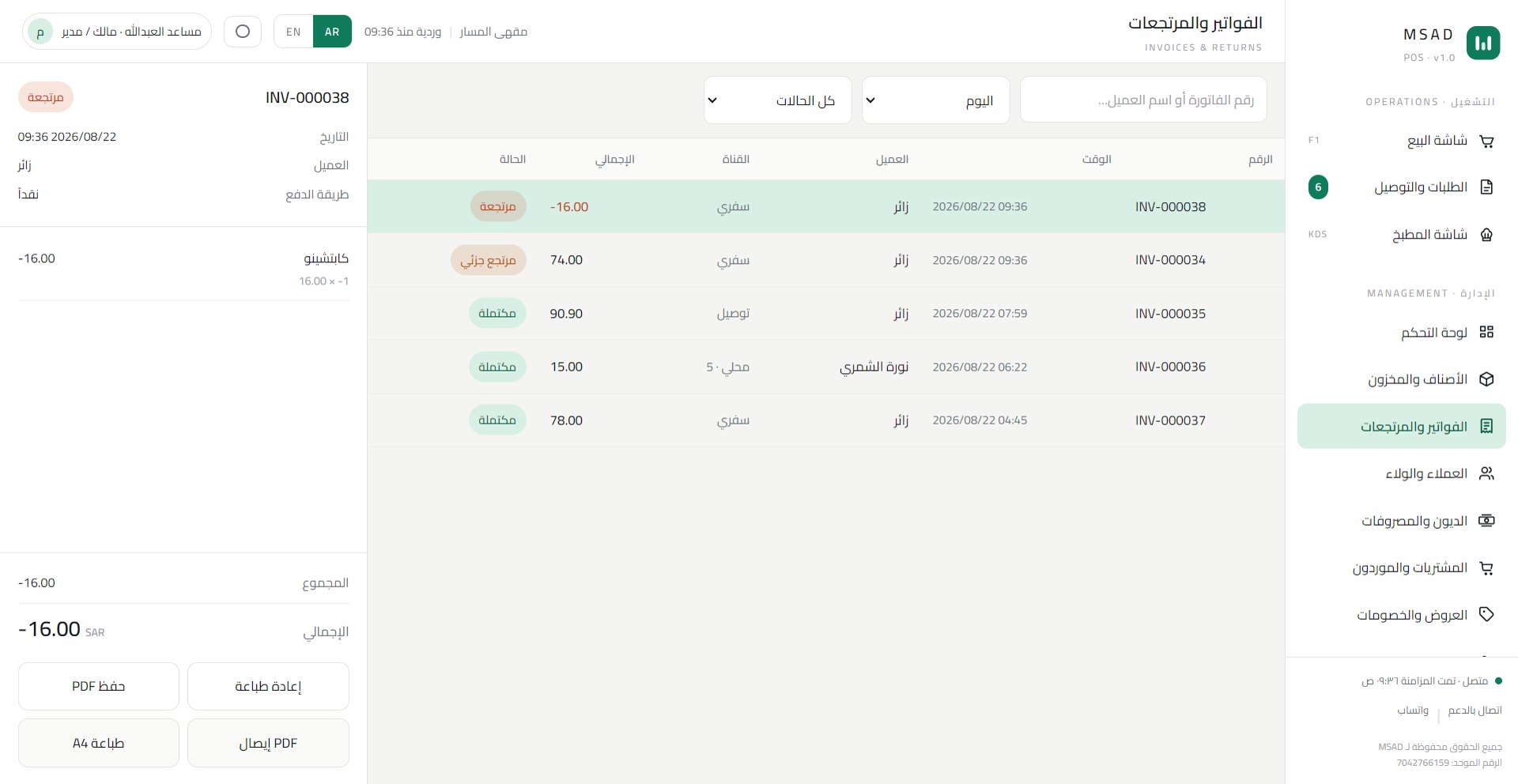Select invoice row INV-000037
The image size is (1518, 784).
coord(826,420)
